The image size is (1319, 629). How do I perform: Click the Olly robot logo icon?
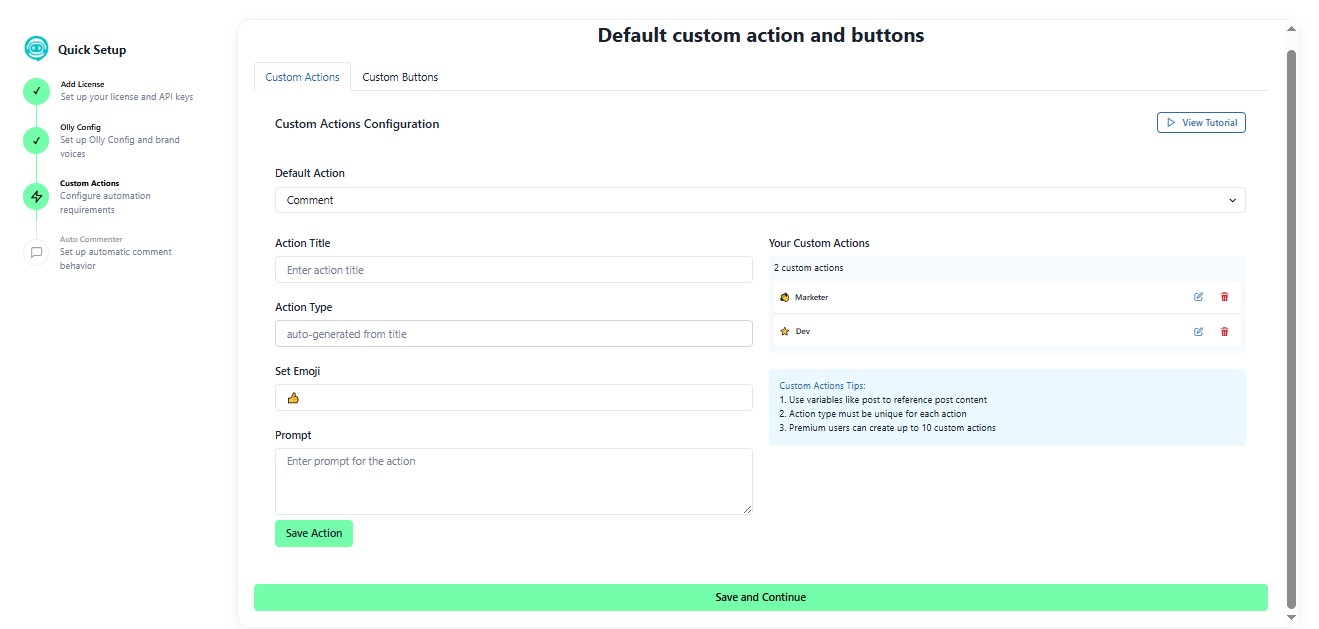click(x=36, y=48)
